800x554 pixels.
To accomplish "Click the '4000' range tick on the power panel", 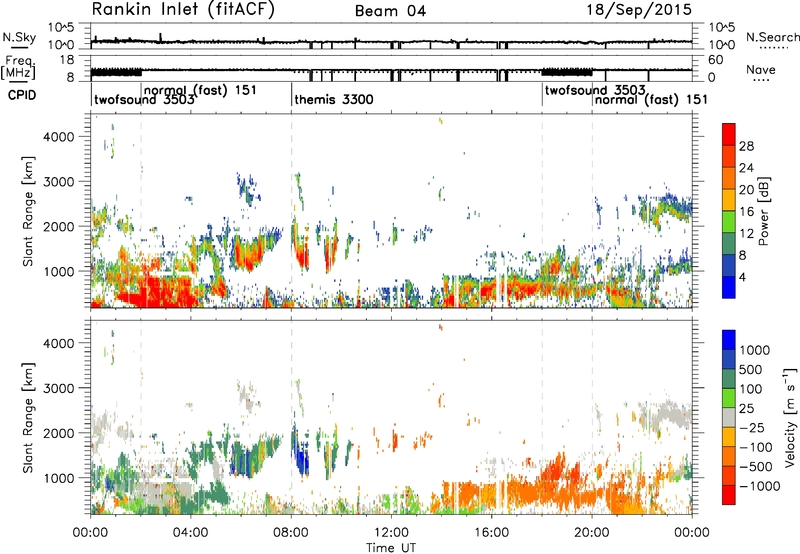I will pos(59,137).
